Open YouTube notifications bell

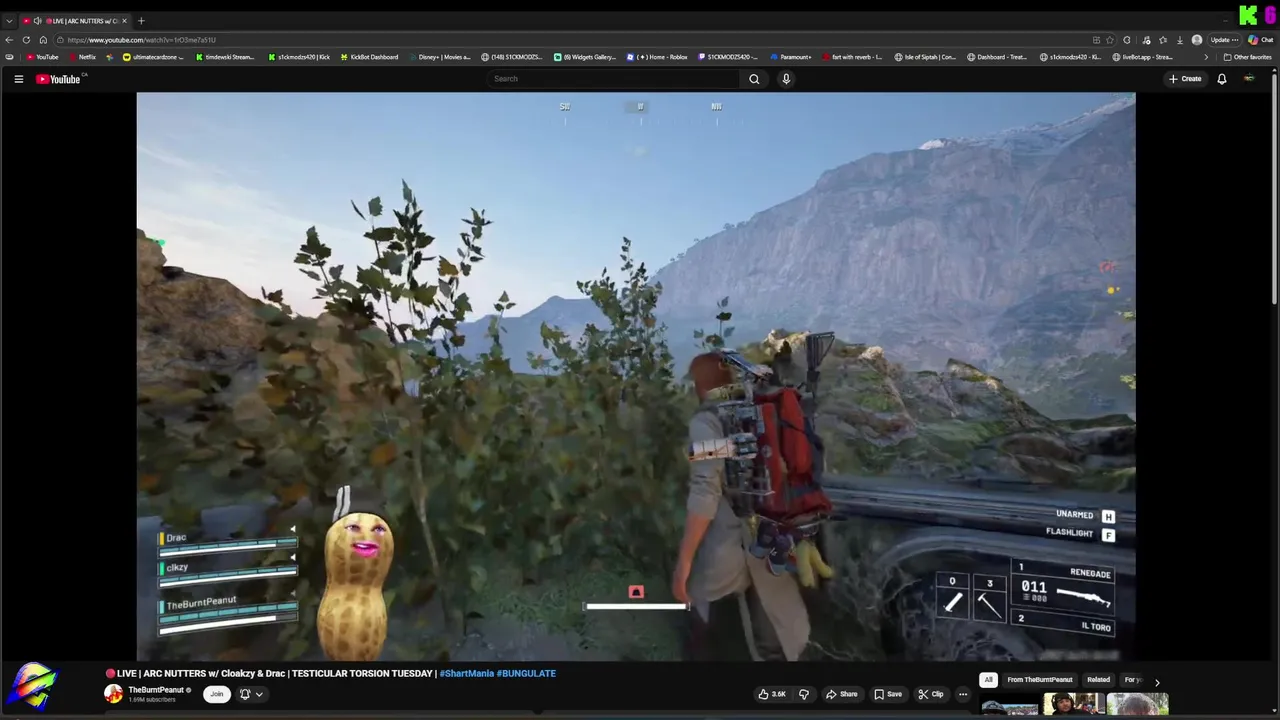[x=1222, y=79]
